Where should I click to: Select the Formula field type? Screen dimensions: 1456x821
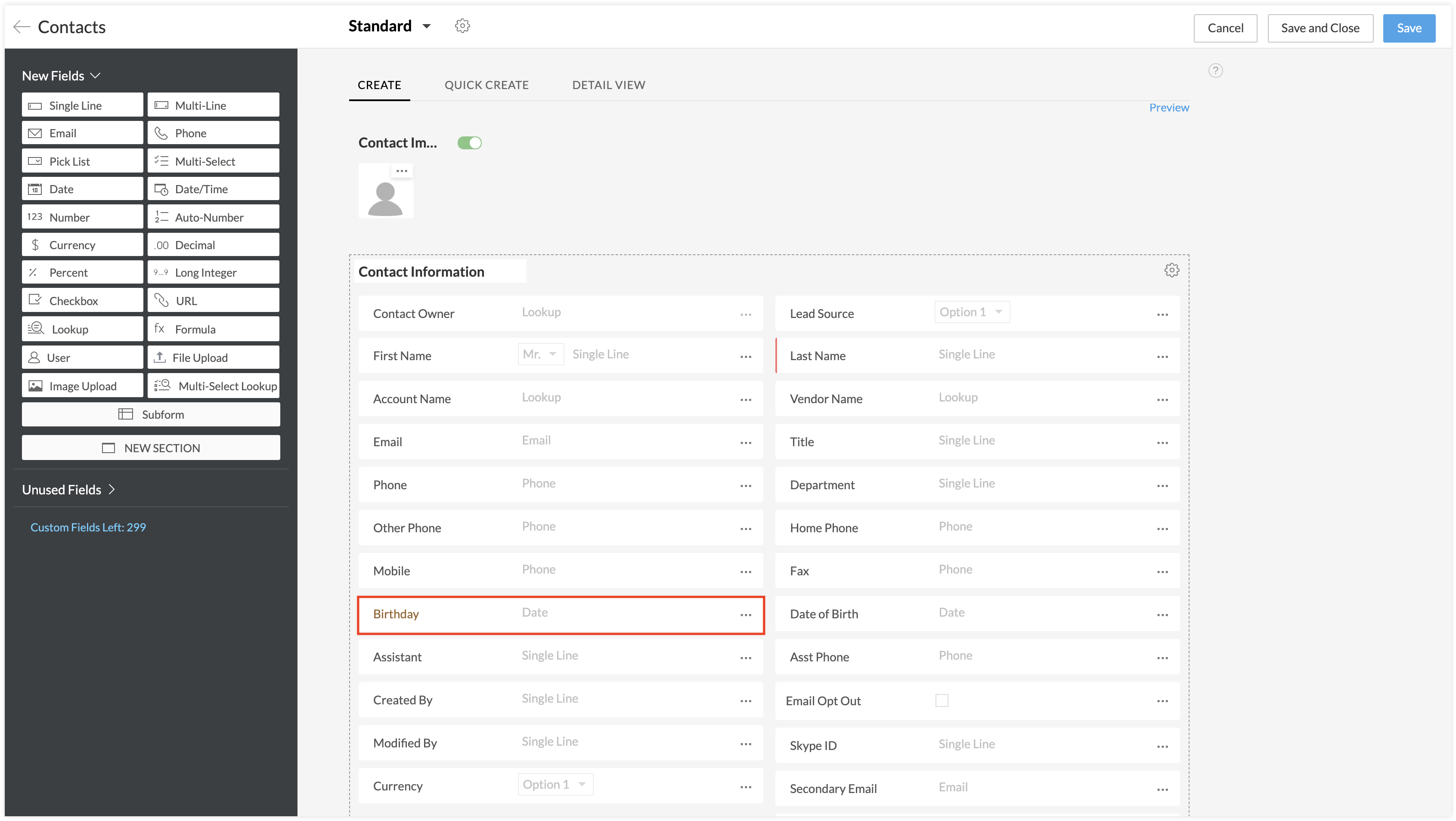[213, 329]
